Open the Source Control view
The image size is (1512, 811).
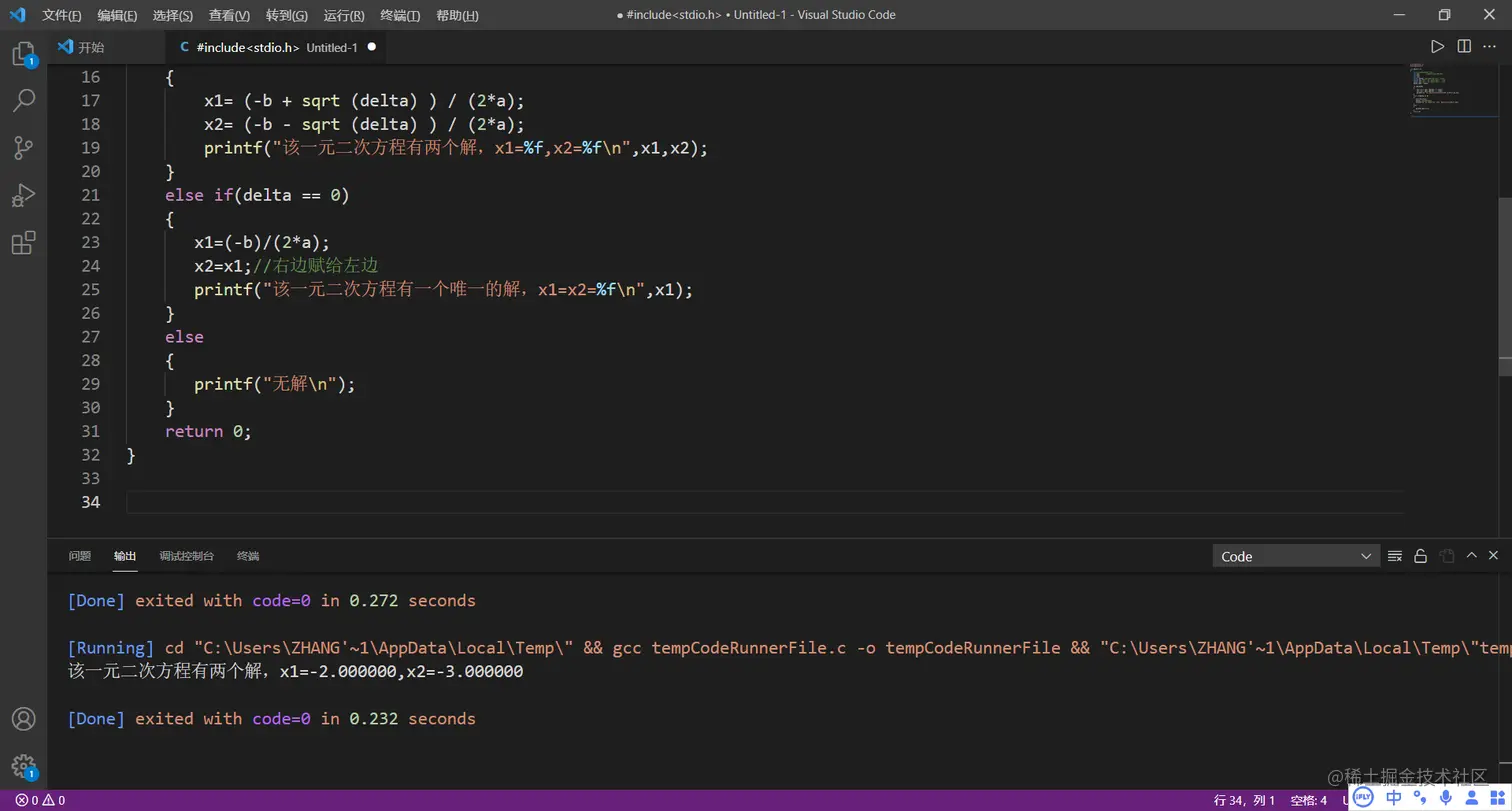click(x=23, y=148)
